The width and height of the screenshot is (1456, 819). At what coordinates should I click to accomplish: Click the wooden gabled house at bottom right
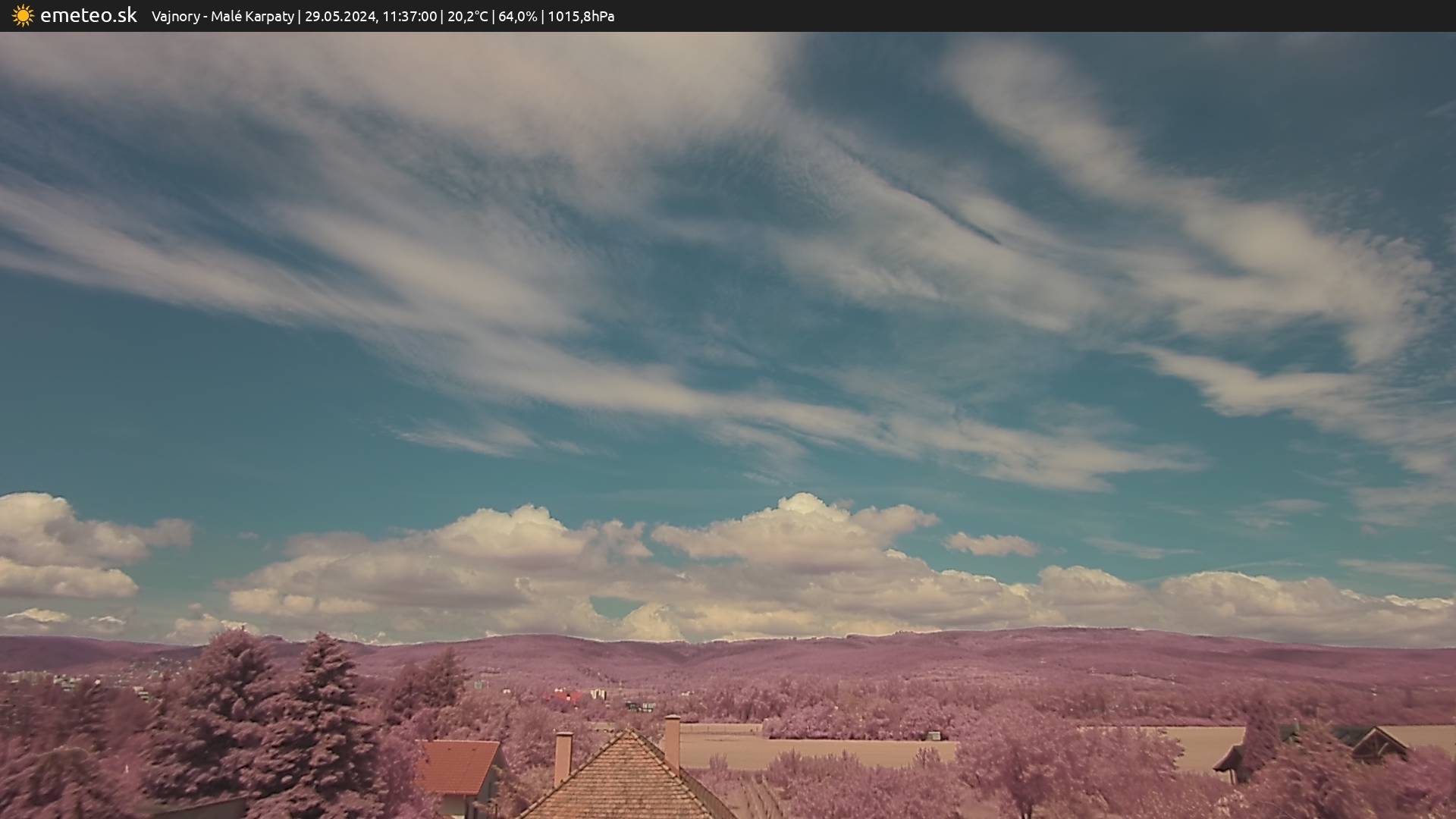pyautogui.click(x=1379, y=744)
